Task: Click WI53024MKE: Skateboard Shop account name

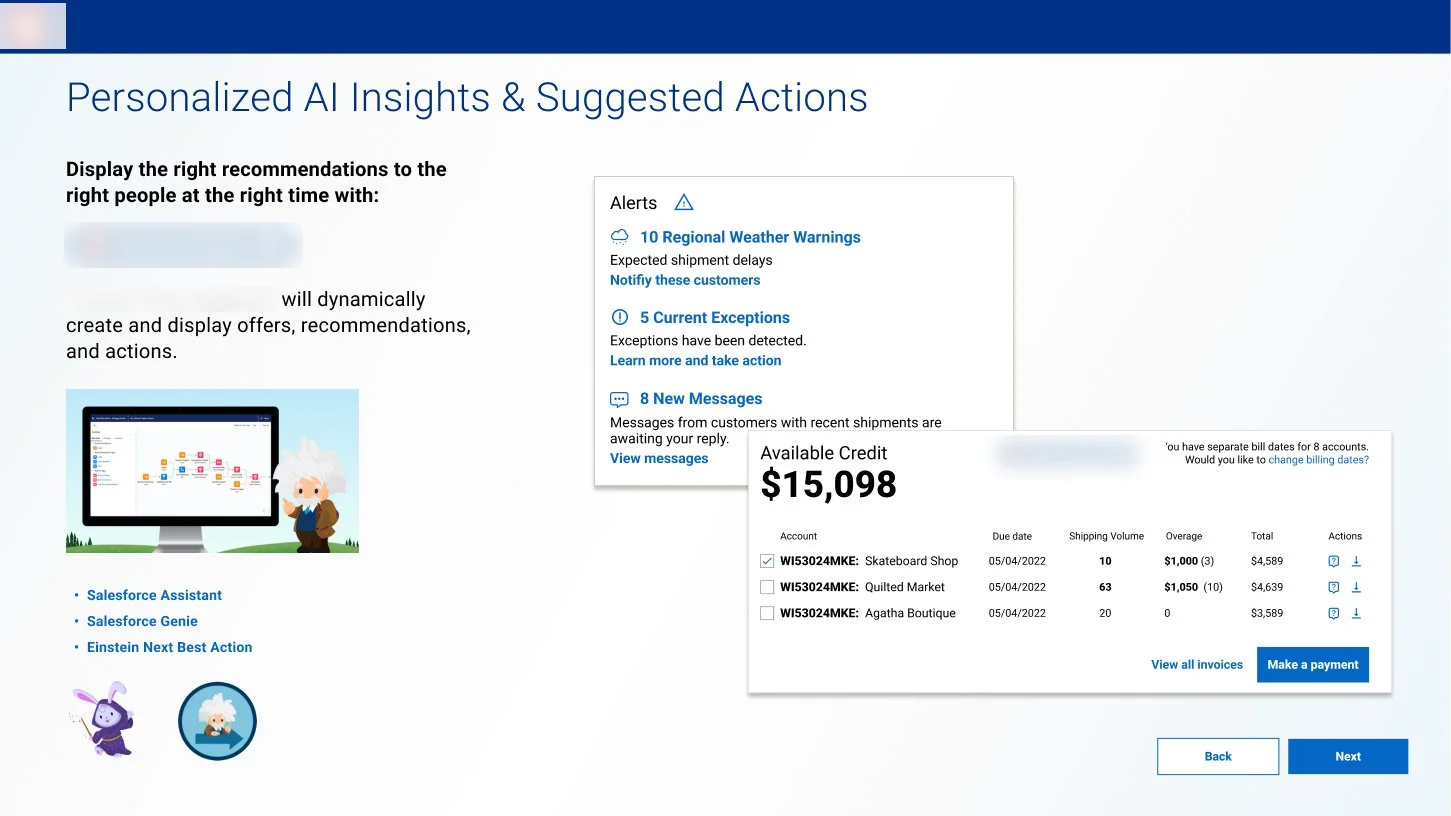Action: point(869,561)
